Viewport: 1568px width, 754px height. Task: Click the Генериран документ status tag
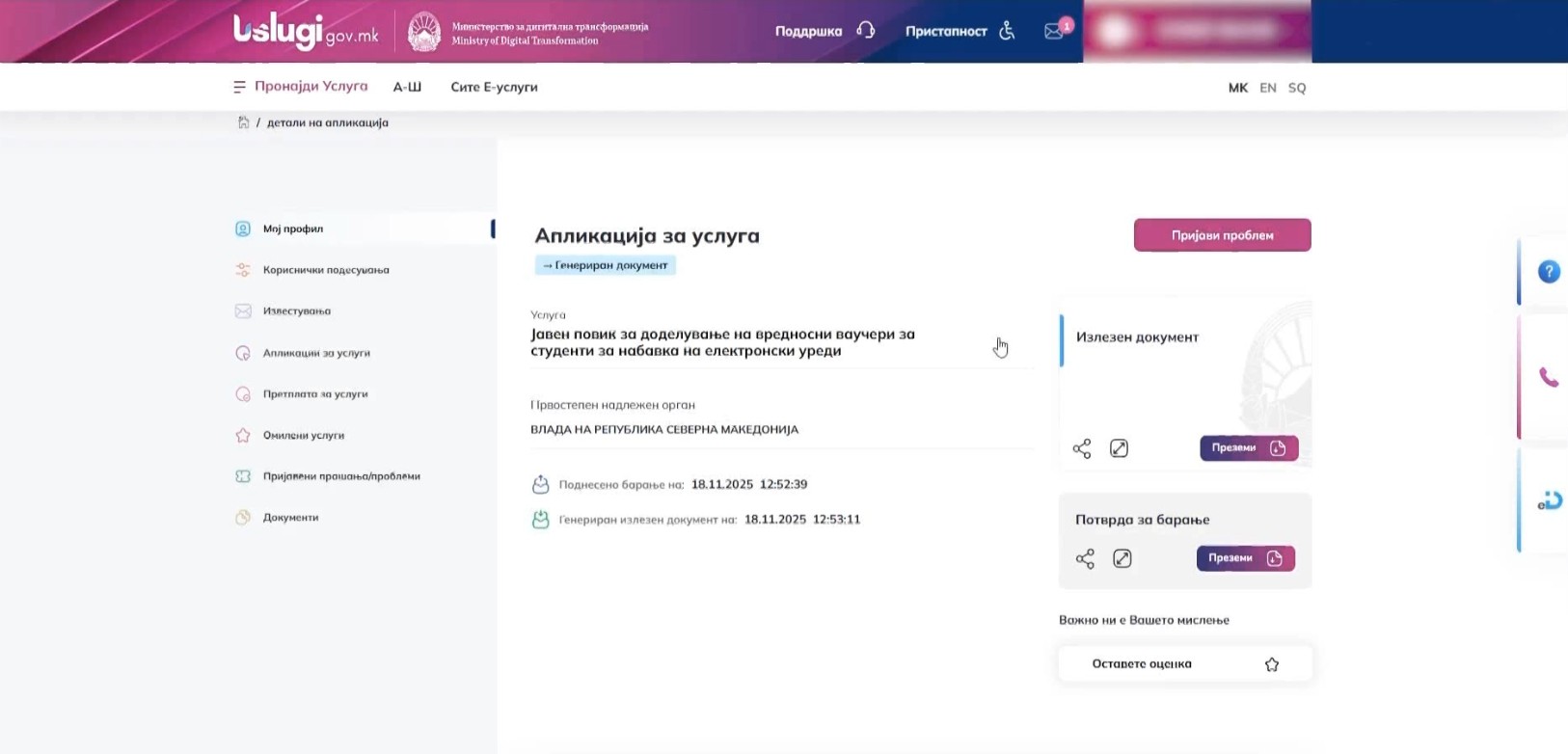606,265
